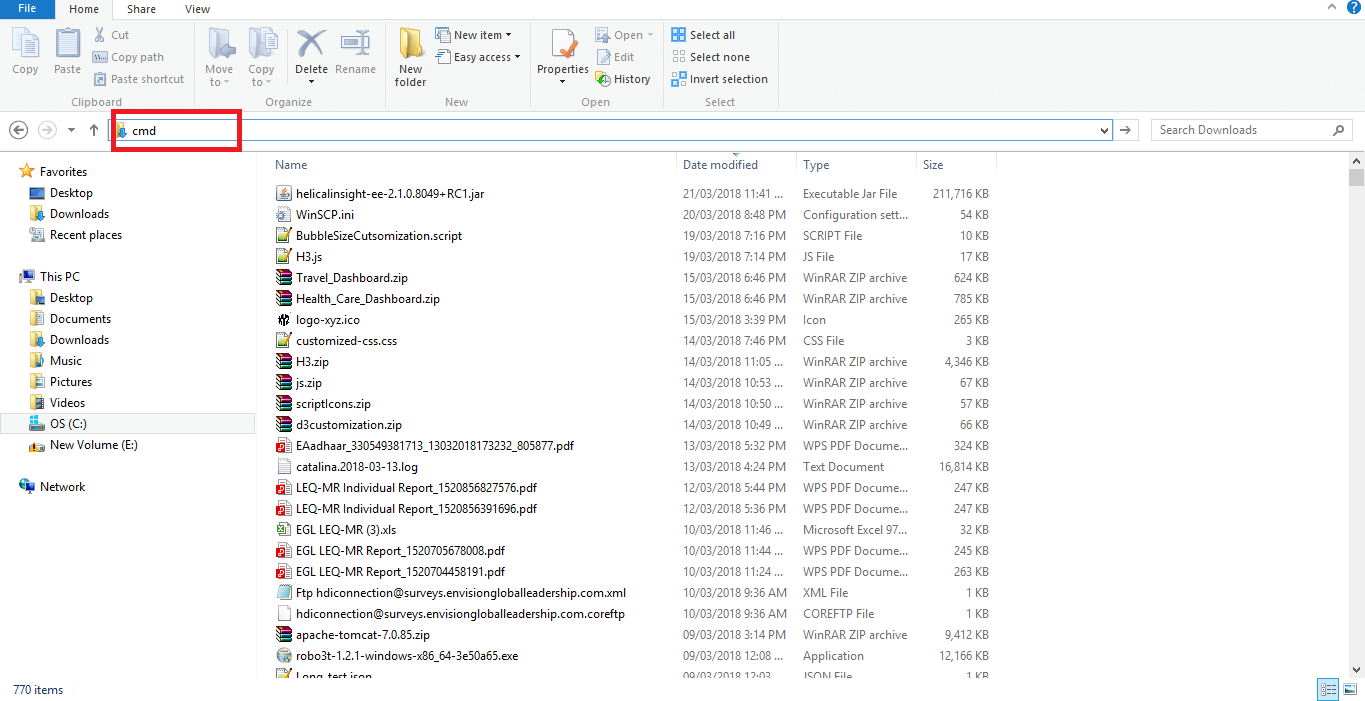The height and width of the screenshot is (701, 1365).
Task: Select catalina.2018-03-13.log file
Action: tap(357, 467)
